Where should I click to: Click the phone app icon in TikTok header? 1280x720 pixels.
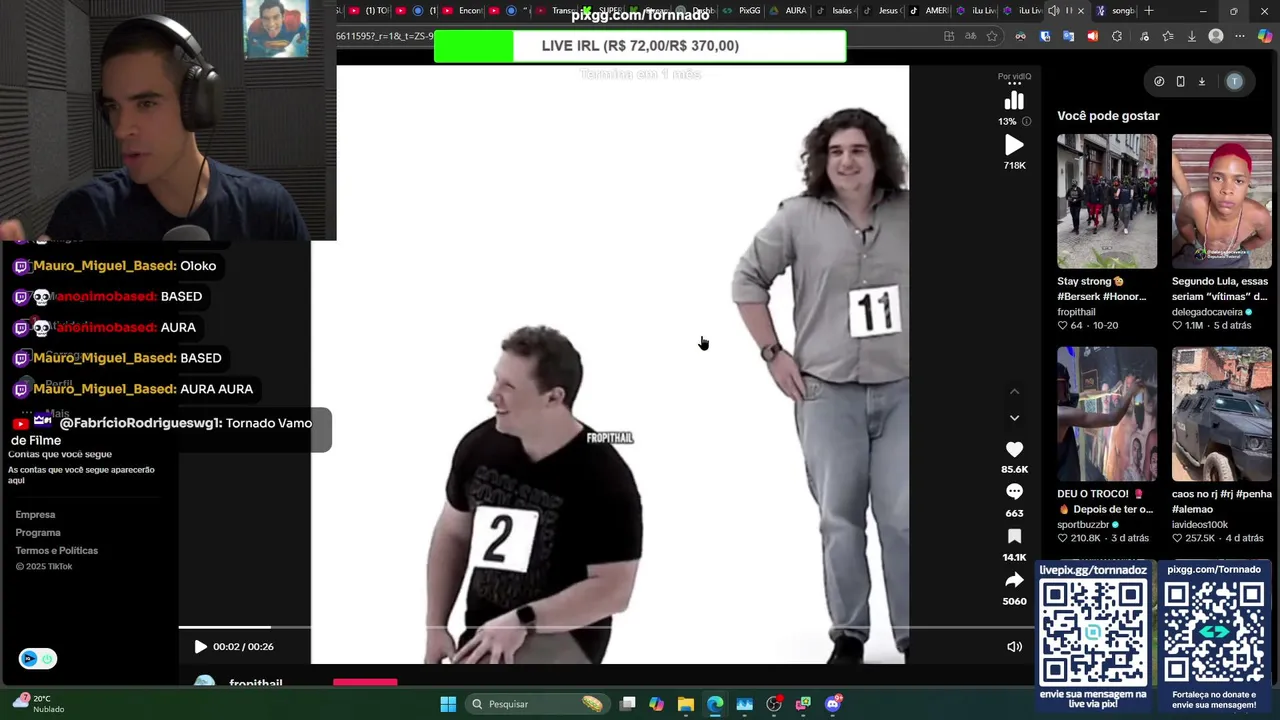coord(1180,82)
